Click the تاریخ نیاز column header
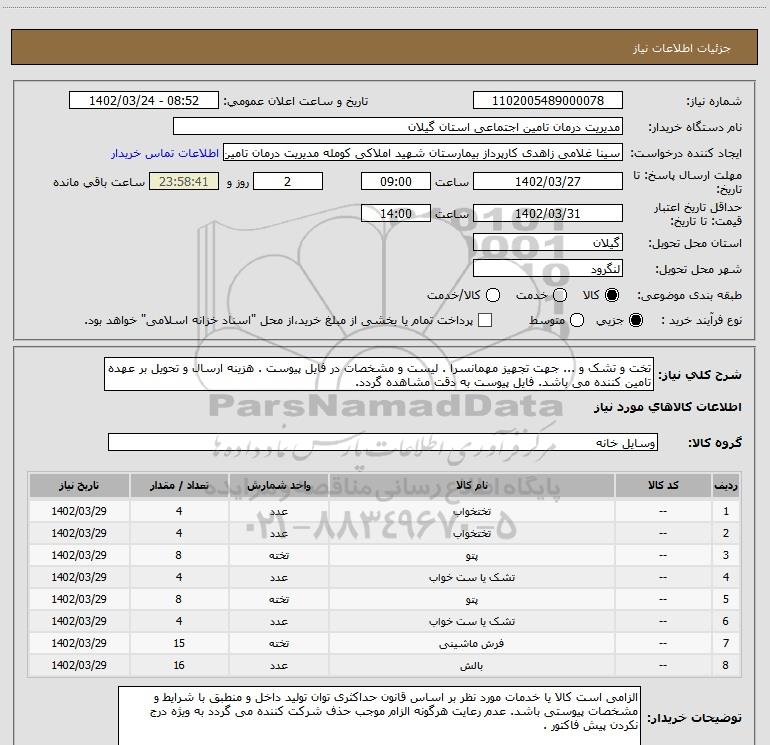 point(79,485)
